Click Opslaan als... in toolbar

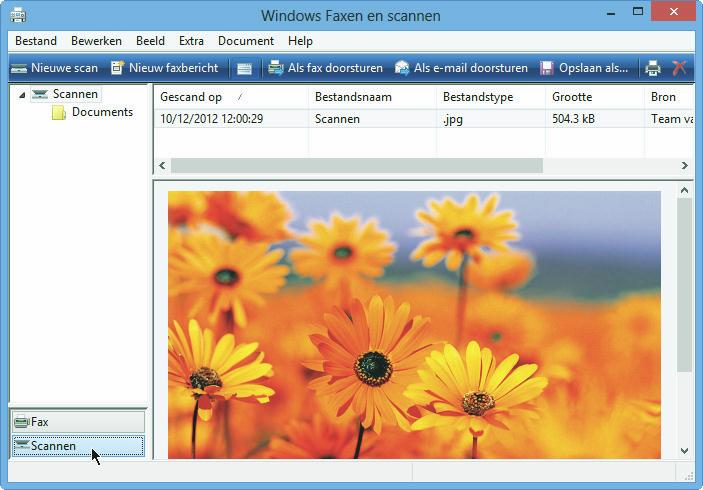(584, 68)
